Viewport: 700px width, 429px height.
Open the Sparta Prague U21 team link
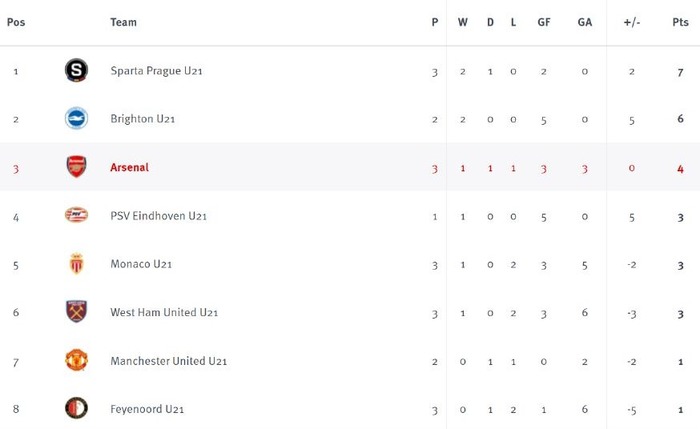[156, 71]
